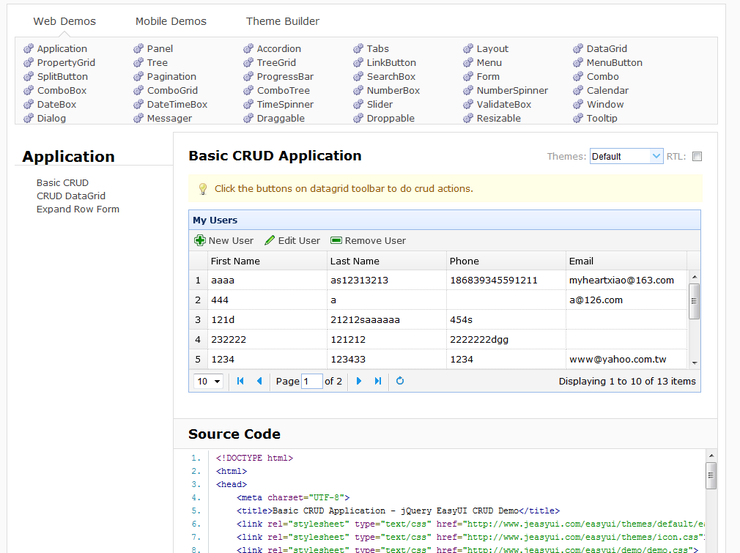740x553 pixels.
Task: Open the ValidateBox demo link
Action: (x=504, y=104)
